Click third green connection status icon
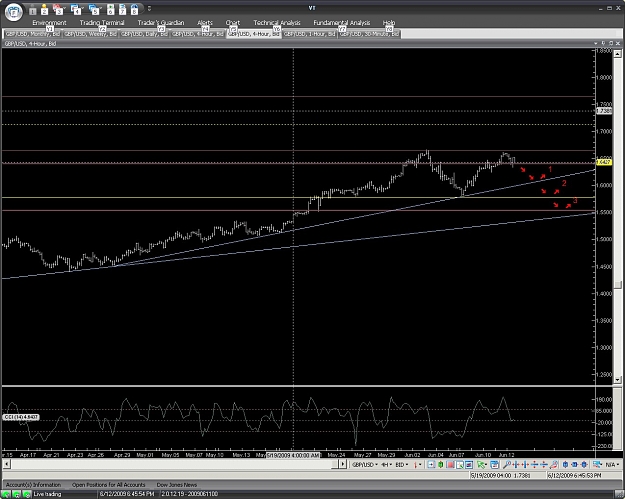The image size is (625, 499). point(26,494)
